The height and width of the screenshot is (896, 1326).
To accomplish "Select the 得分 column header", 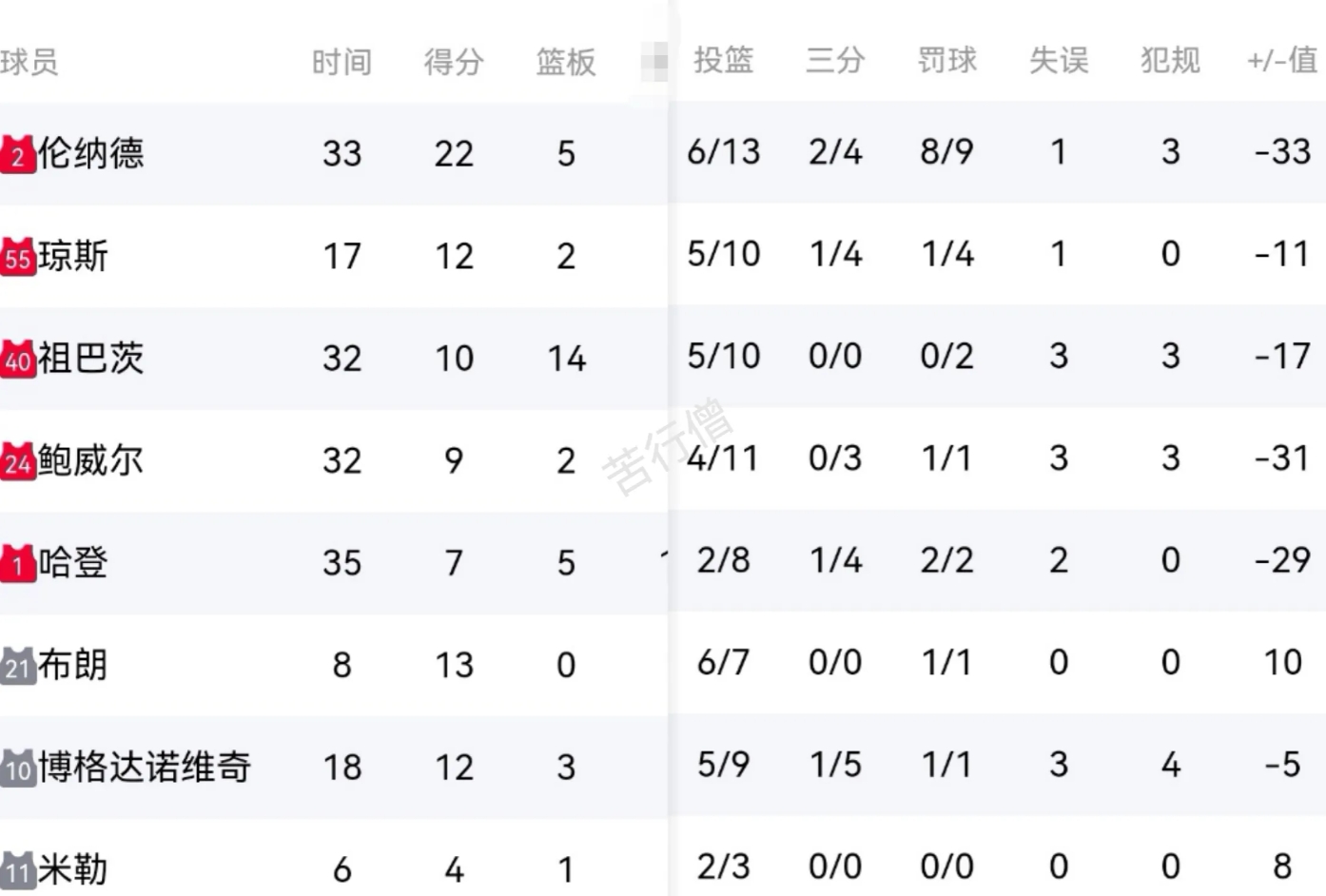I will (x=454, y=62).
